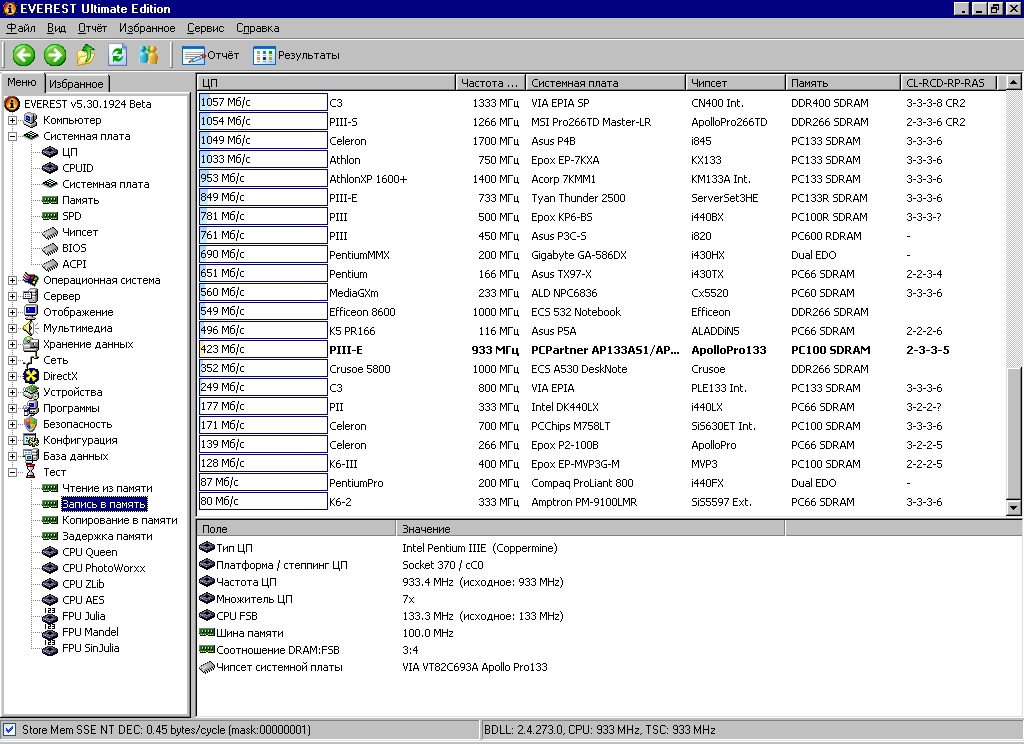Viewport: 1024px width, 744px height.
Task: Toggle the checkbox in the status bar
Action: click(x=10, y=730)
